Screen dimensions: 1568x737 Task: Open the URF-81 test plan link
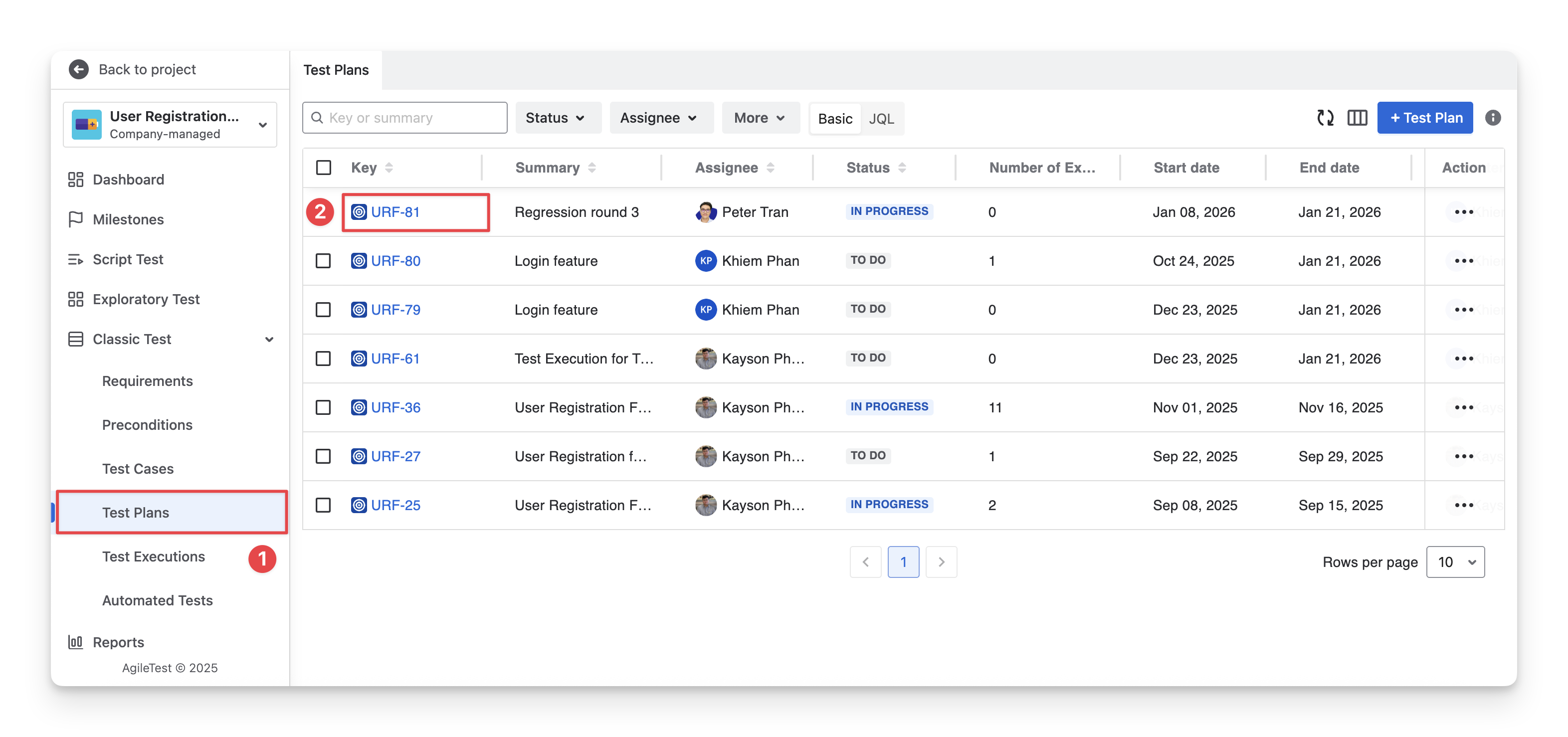tap(395, 212)
